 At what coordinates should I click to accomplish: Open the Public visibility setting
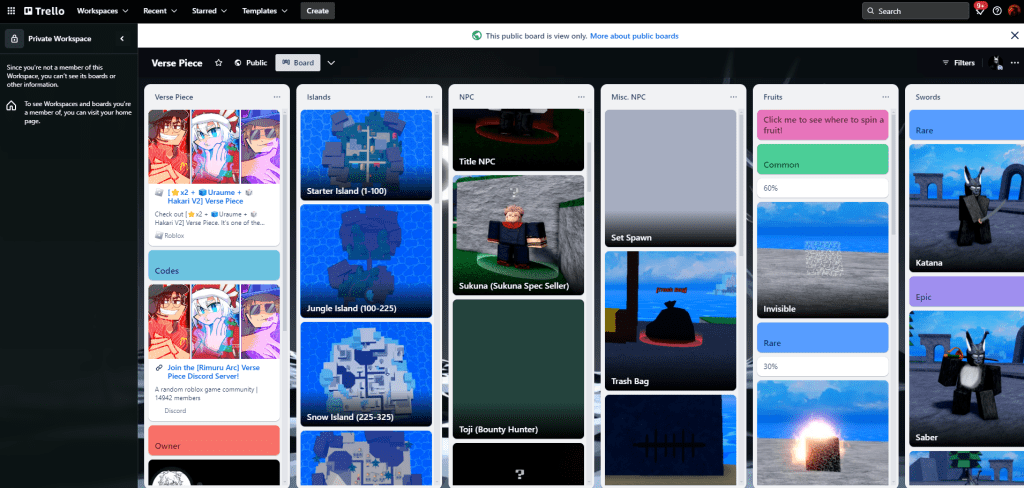251,62
